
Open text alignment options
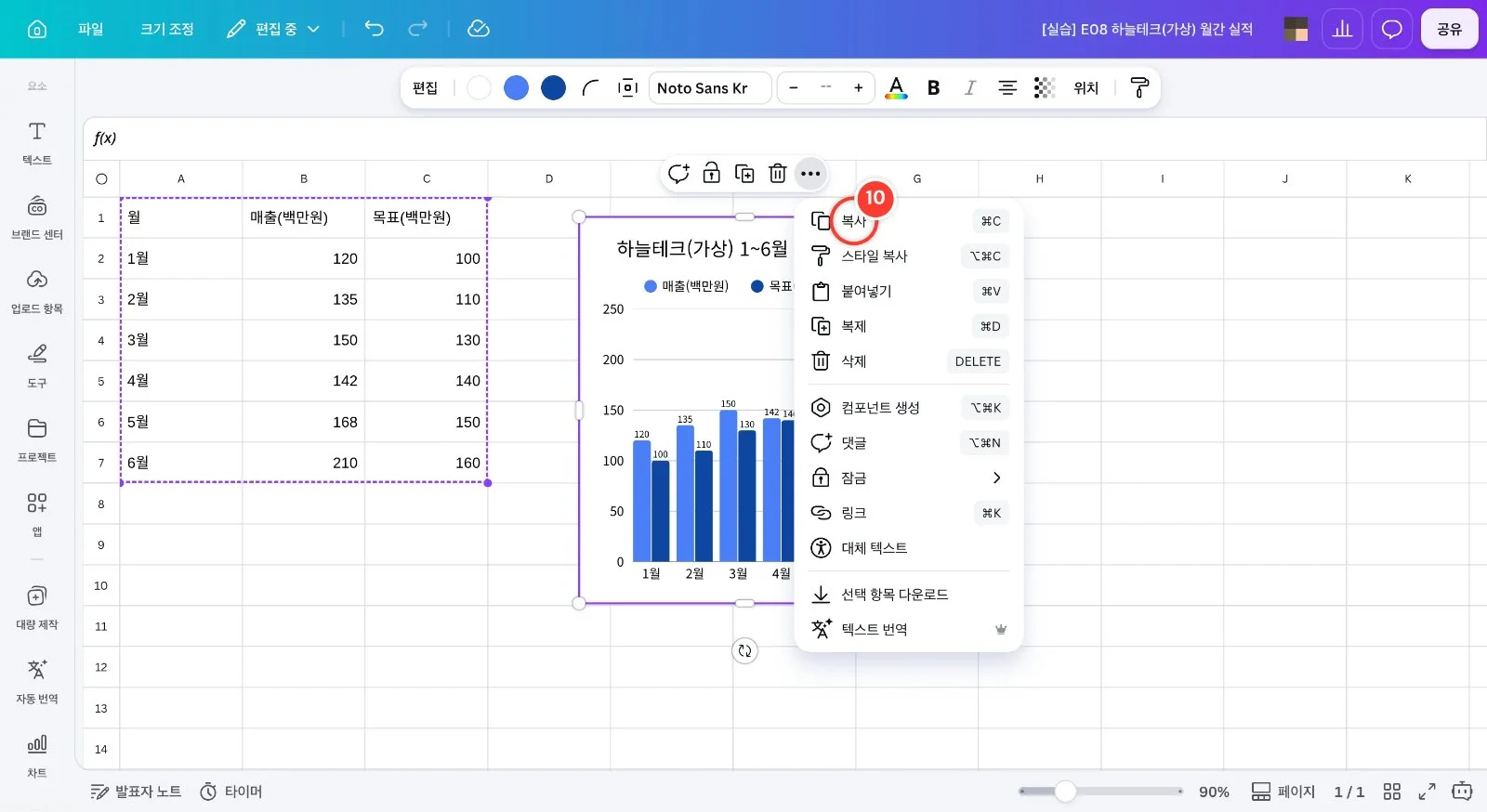[x=1007, y=88]
